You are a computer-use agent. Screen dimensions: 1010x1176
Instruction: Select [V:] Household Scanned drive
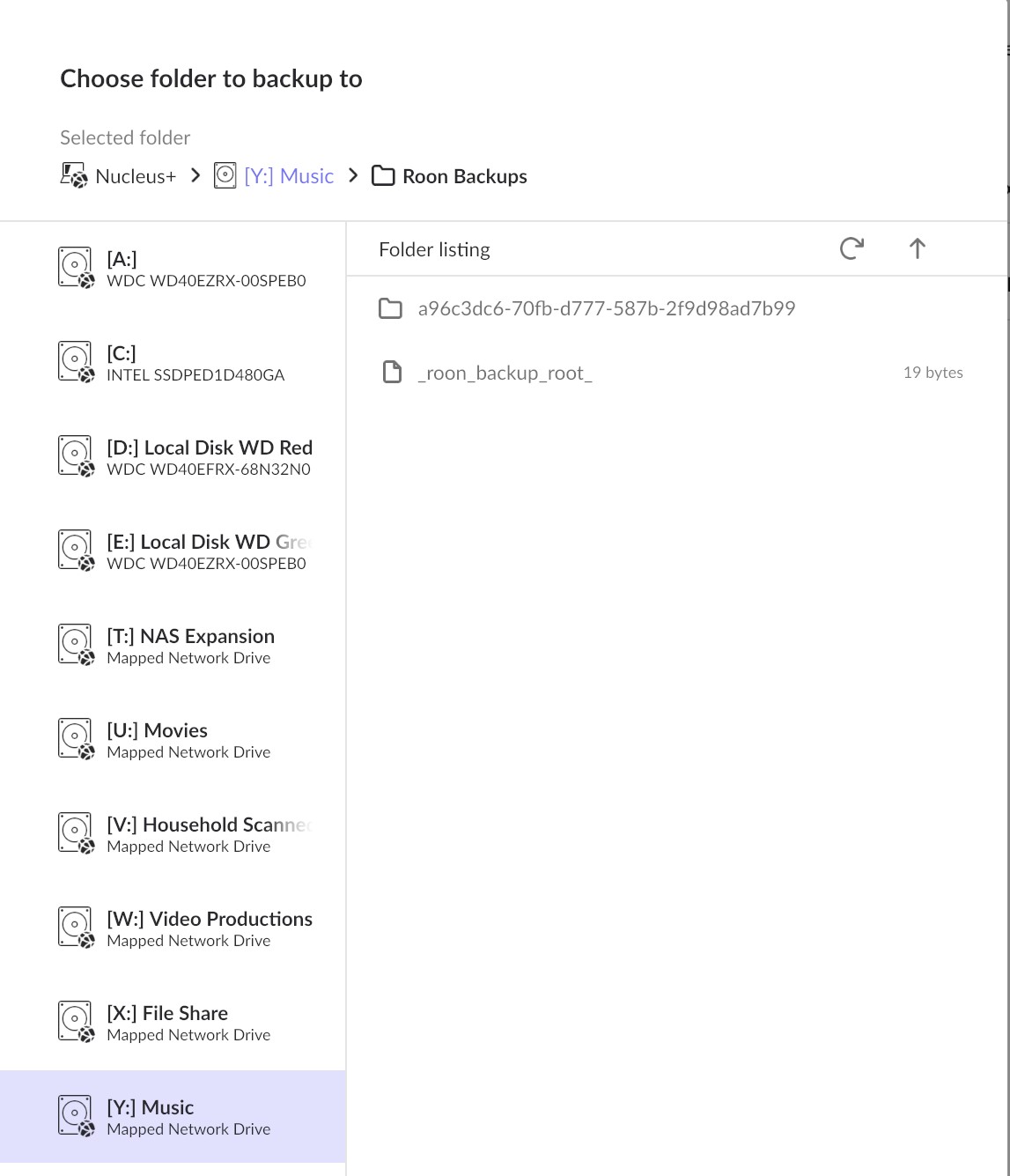coord(209,833)
